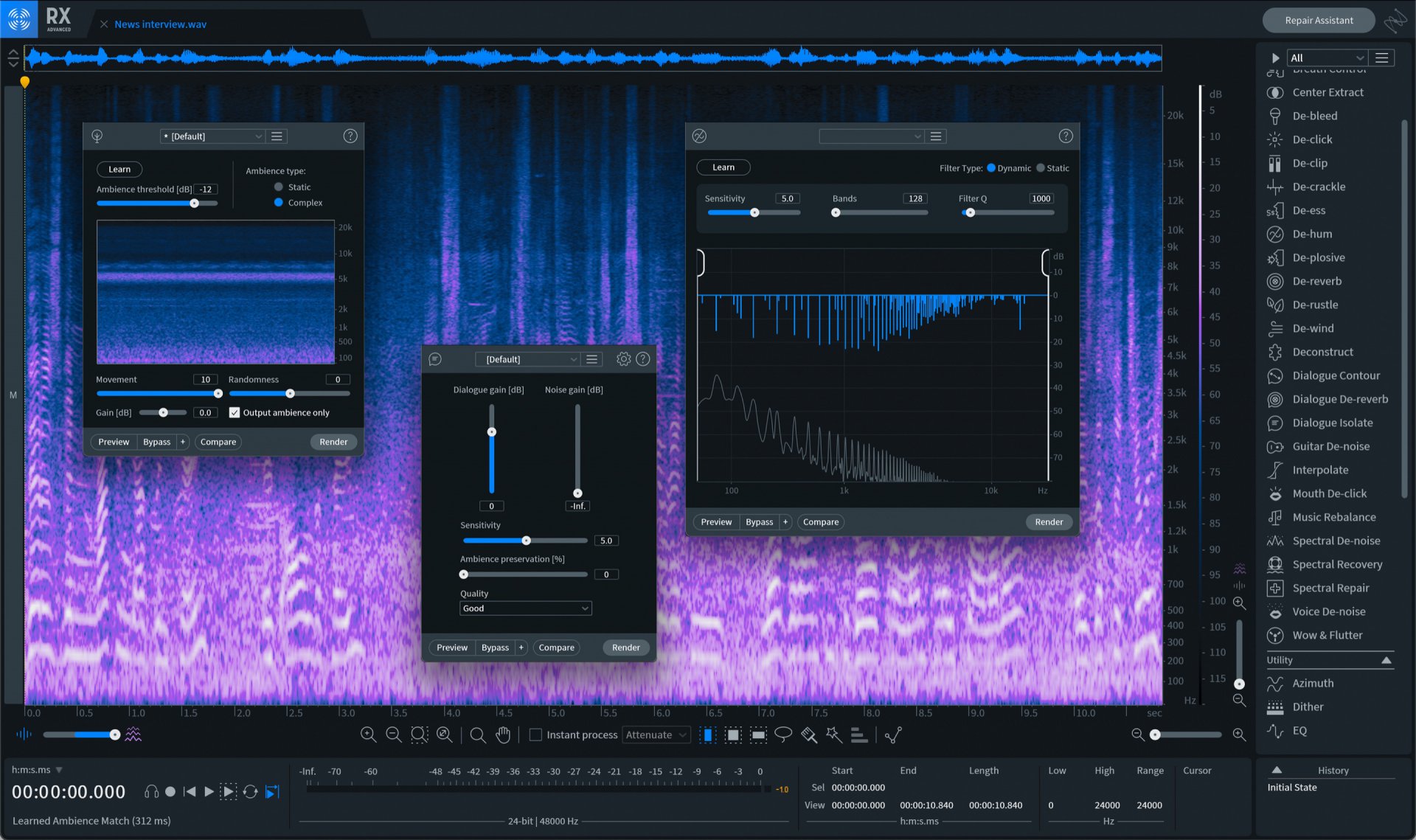Select Static ambience type
Image resolution: width=1416 pixels, height=840 pixels.
pos(279,187)
